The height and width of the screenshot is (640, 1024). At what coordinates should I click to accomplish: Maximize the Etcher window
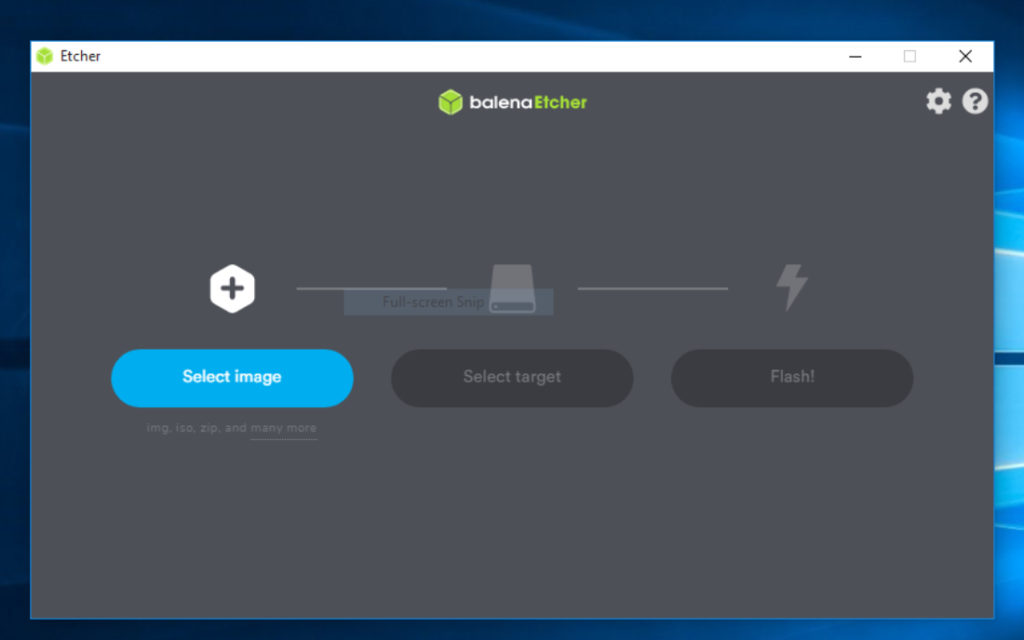910,56
